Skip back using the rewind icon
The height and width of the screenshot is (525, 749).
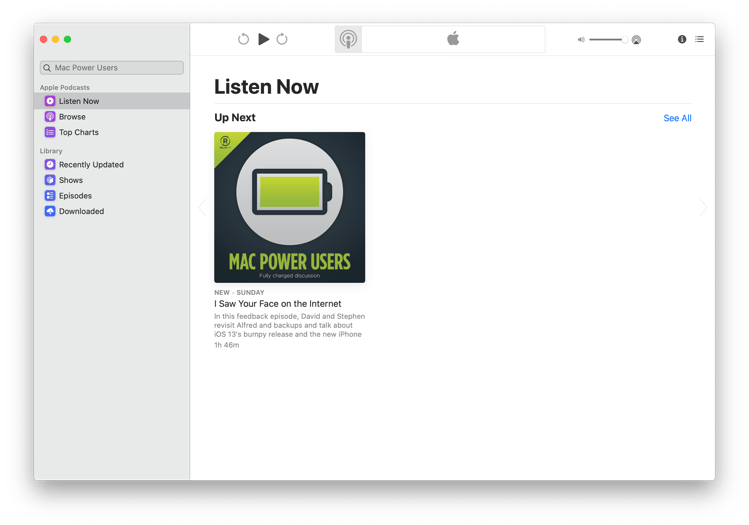click(243, 39)
